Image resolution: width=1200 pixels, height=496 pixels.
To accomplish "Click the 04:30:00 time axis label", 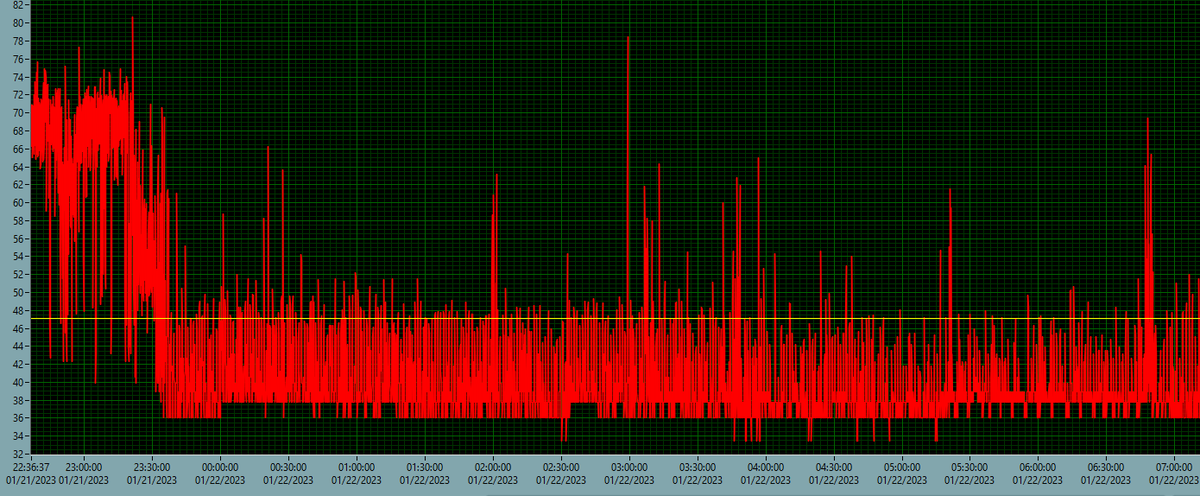I will (833, 466).
